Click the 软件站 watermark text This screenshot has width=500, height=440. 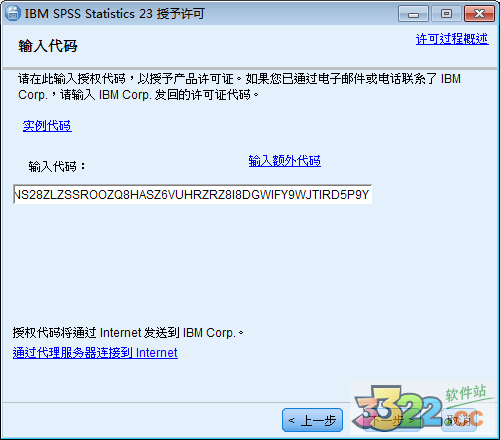pos(466,393)
